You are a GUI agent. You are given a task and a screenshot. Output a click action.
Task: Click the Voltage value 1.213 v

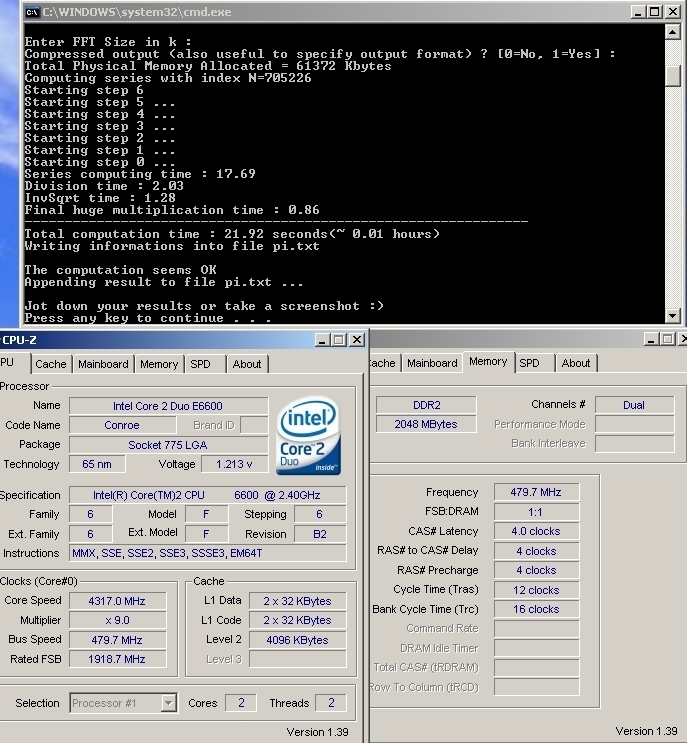click(x=234, y=464)
